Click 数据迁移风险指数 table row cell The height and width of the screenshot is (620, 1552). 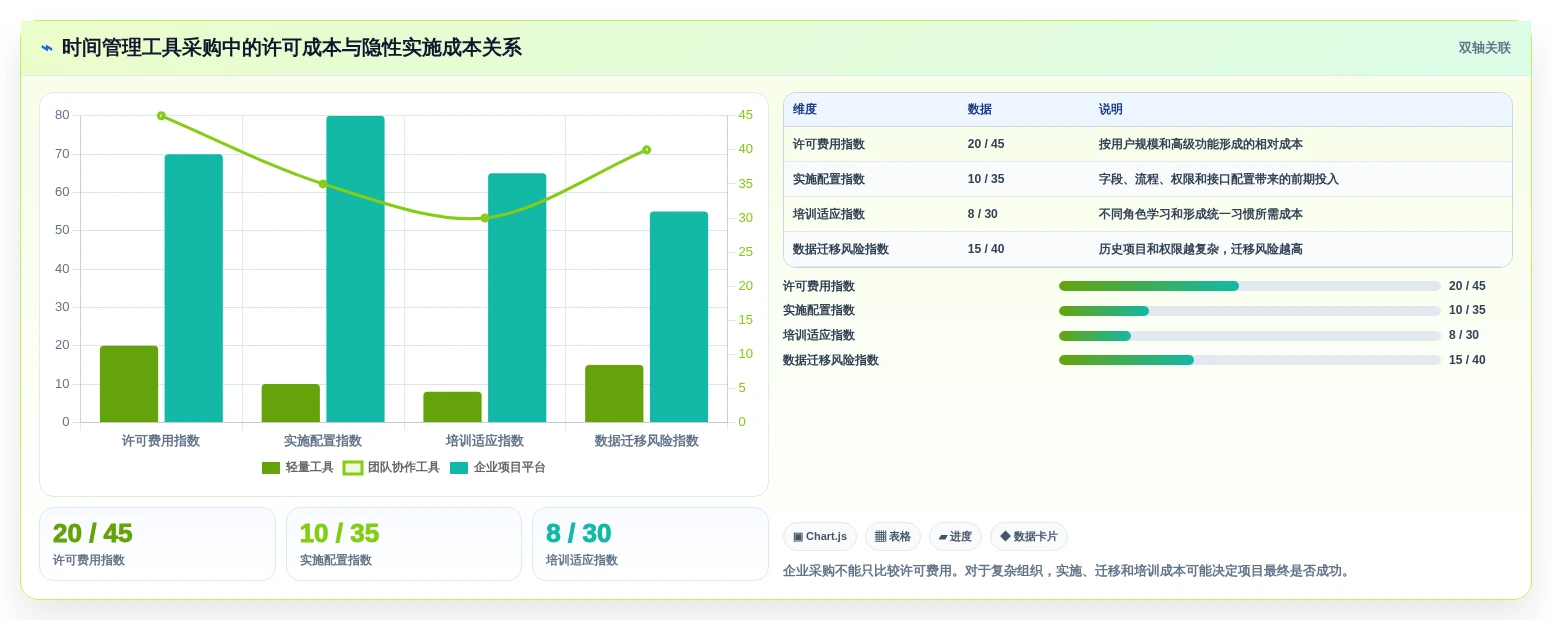point(841,250)
